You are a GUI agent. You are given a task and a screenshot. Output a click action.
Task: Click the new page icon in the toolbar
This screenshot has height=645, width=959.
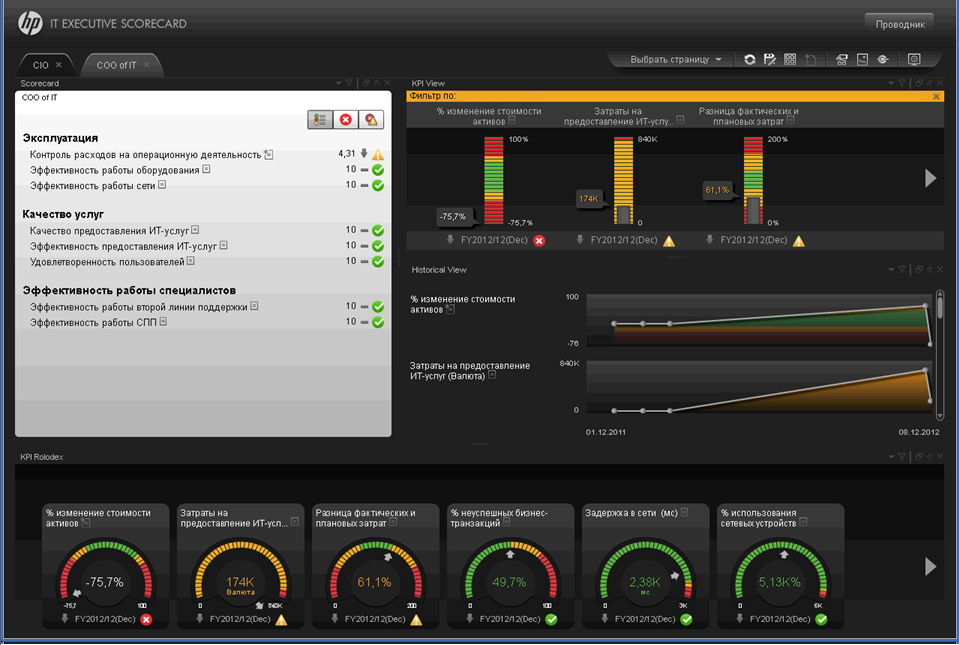(811, 59)
